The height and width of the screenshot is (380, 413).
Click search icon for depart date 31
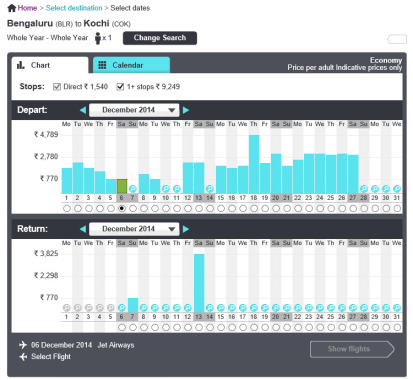[x=397, y=189]
